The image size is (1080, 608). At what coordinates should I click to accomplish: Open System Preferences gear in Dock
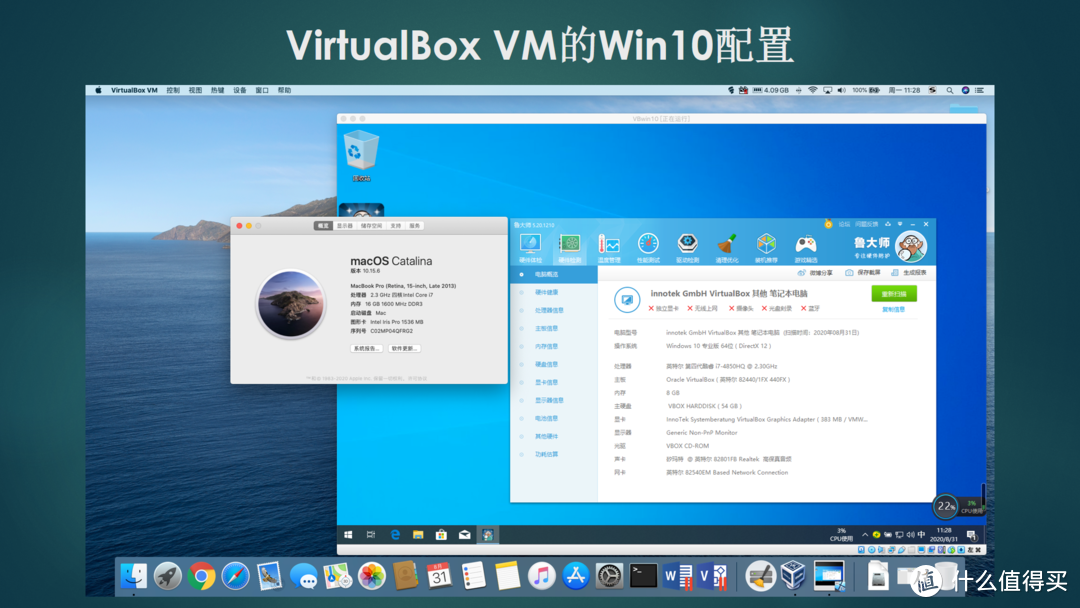tap(609, 576)
